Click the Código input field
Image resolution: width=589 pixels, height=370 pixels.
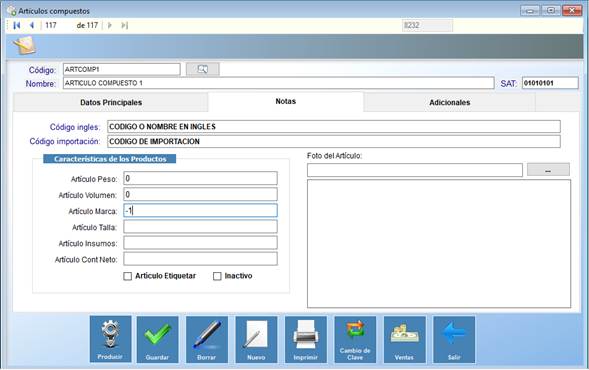coord(122,69)
